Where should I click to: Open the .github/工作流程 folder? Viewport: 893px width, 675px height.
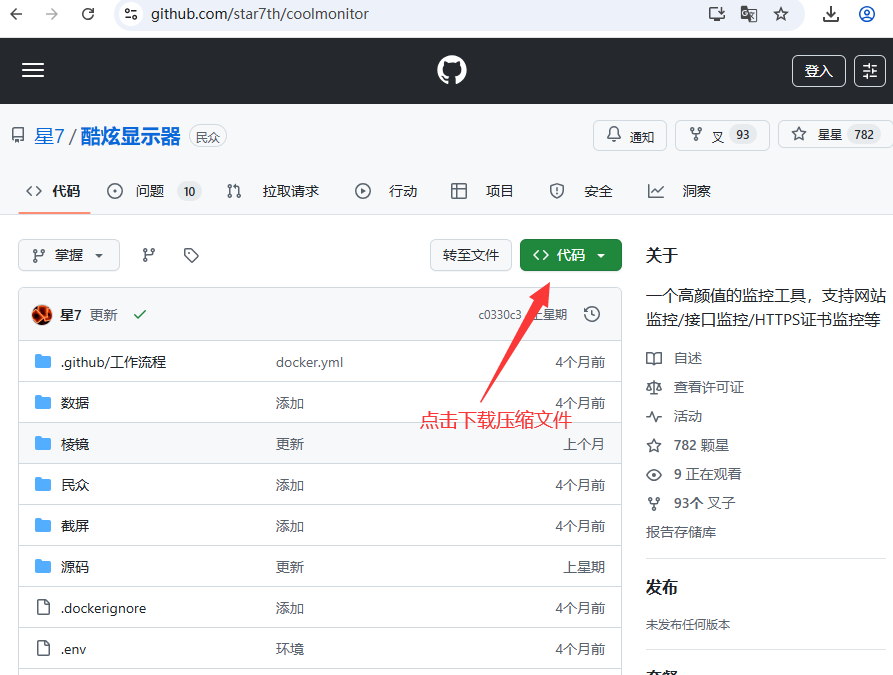[113, 362]
